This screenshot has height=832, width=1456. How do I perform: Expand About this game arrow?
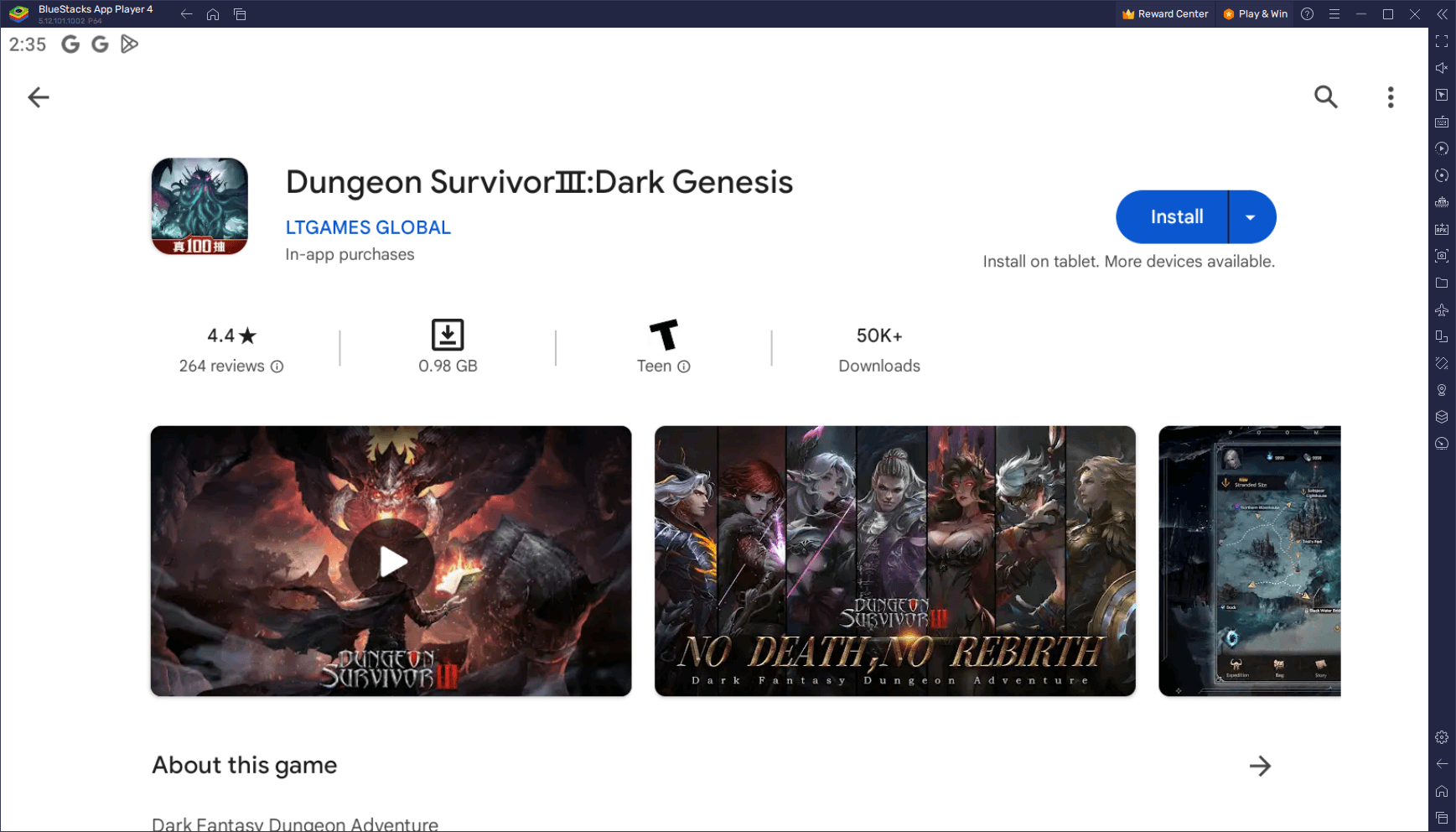click(x=1260, y=766)
